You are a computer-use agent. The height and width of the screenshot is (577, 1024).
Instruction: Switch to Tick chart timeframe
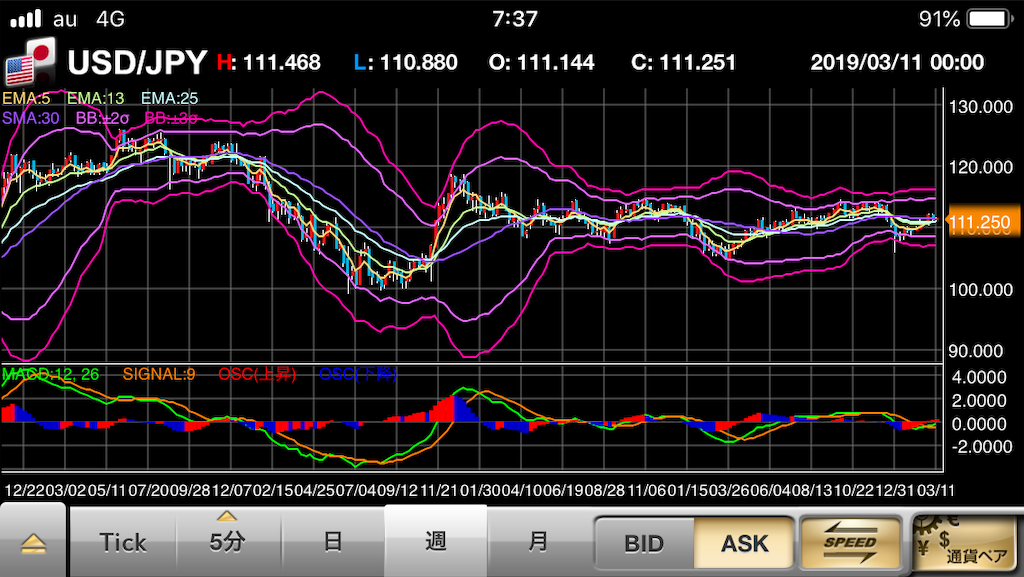(123, 542)
